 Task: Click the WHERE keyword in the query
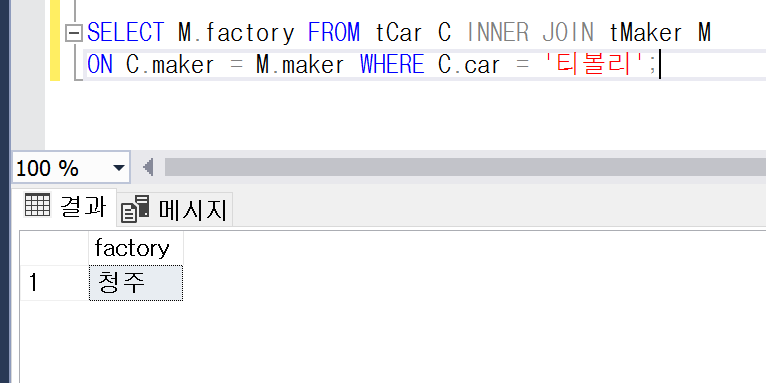pyautogui.click(x=392, y=64)
